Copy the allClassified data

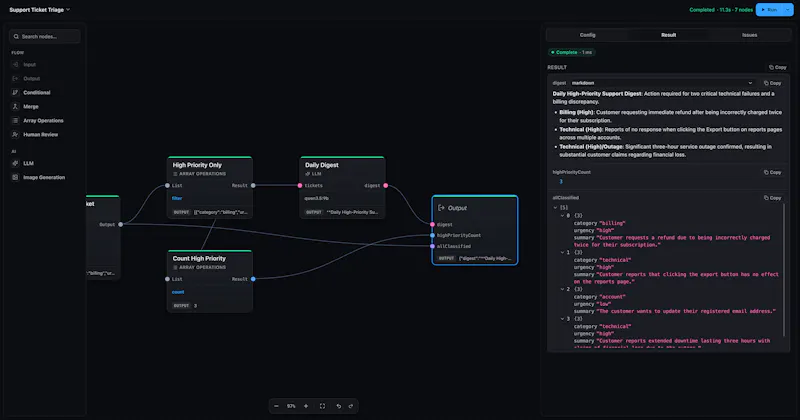[772, 198]
